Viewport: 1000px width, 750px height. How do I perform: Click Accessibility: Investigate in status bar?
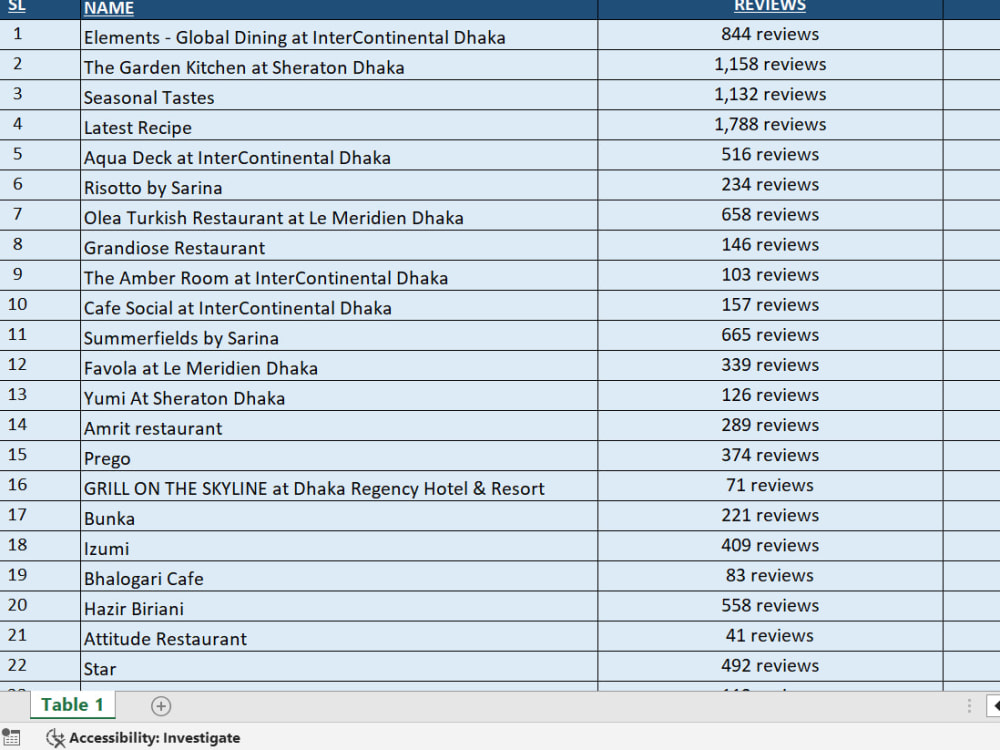click(x=154, y=738)
